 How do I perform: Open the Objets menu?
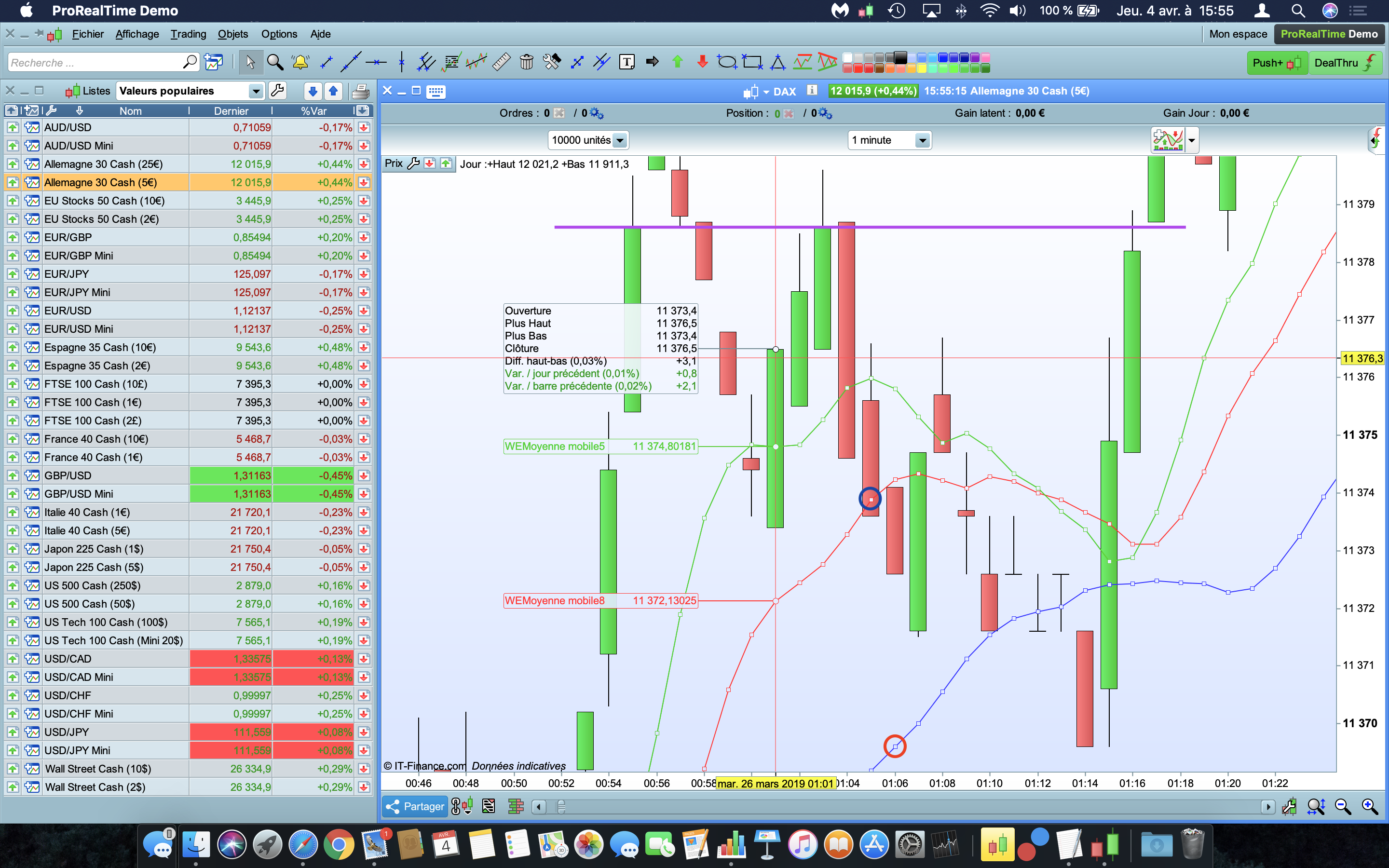point(232,34)
